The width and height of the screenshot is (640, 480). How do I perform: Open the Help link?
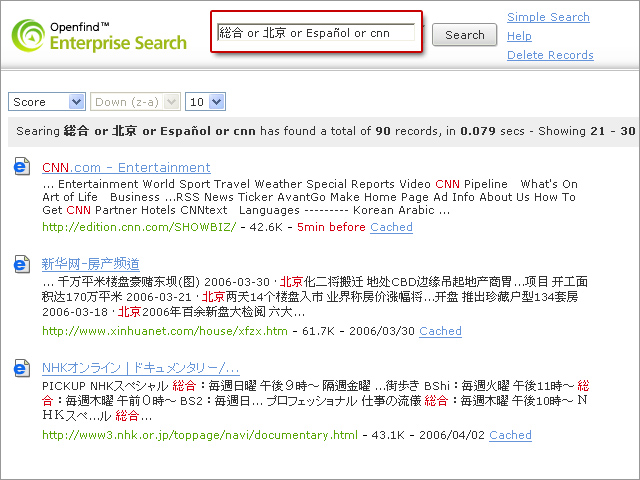click(x=519, y=36)
